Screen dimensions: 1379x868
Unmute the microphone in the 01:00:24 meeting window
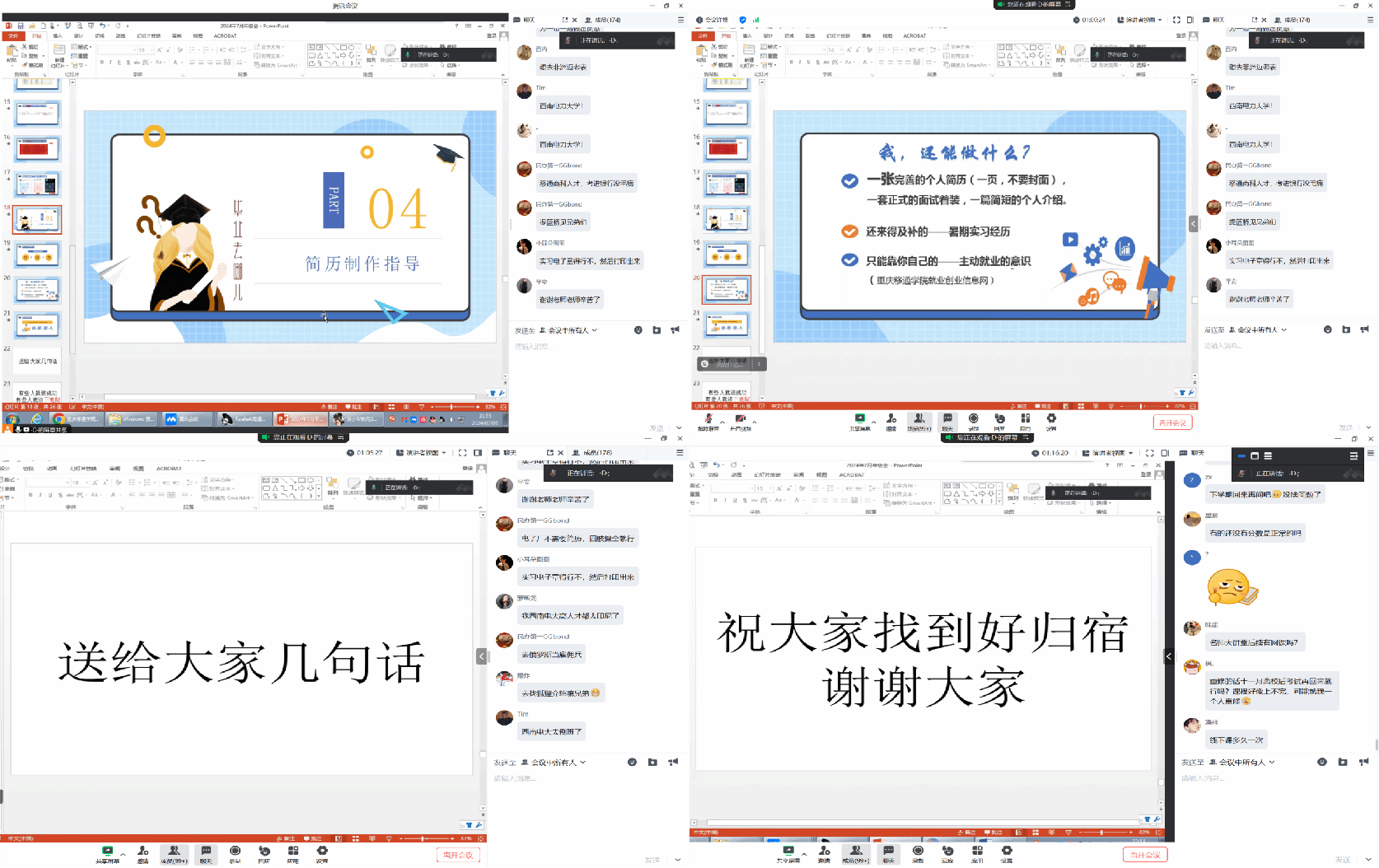(x=708, y=420)
